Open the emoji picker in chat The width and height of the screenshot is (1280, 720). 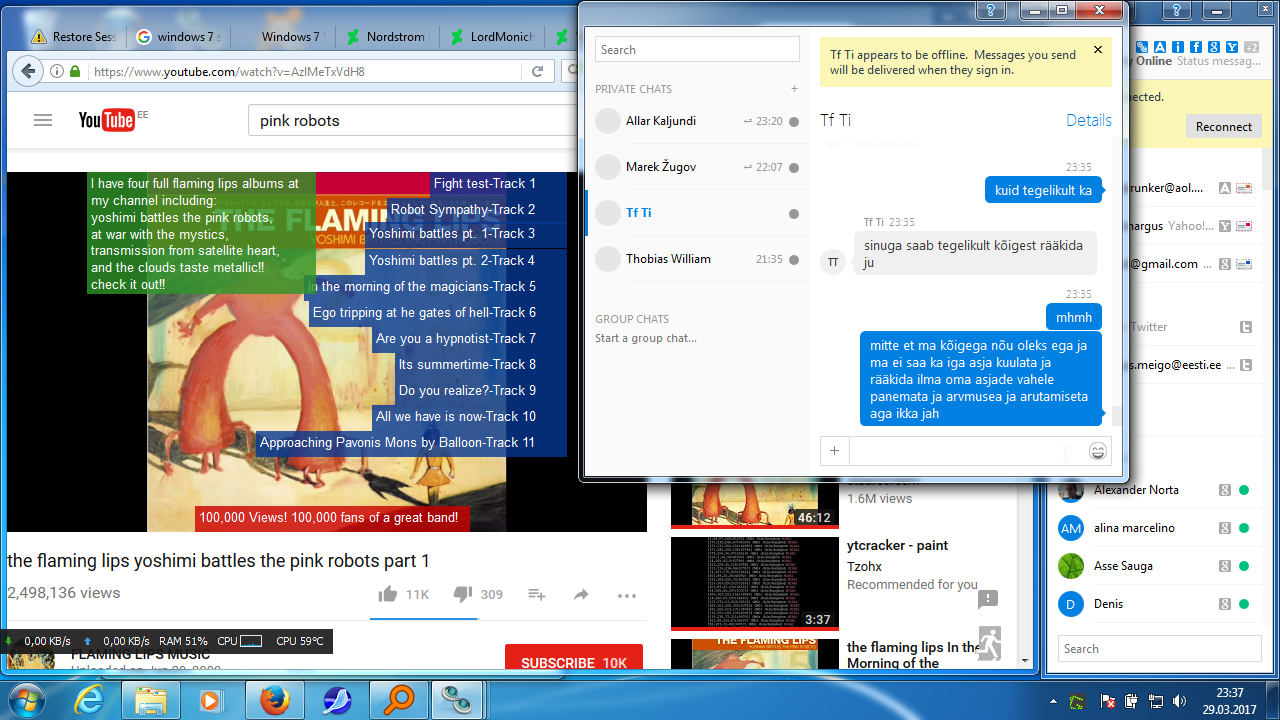coord(1097,451)
